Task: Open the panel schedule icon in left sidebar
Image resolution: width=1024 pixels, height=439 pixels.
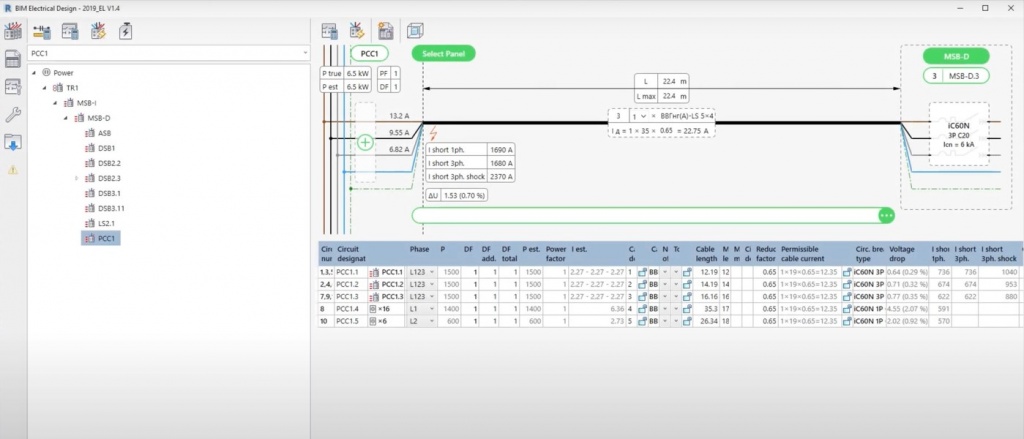Action: tap(13, 31)
